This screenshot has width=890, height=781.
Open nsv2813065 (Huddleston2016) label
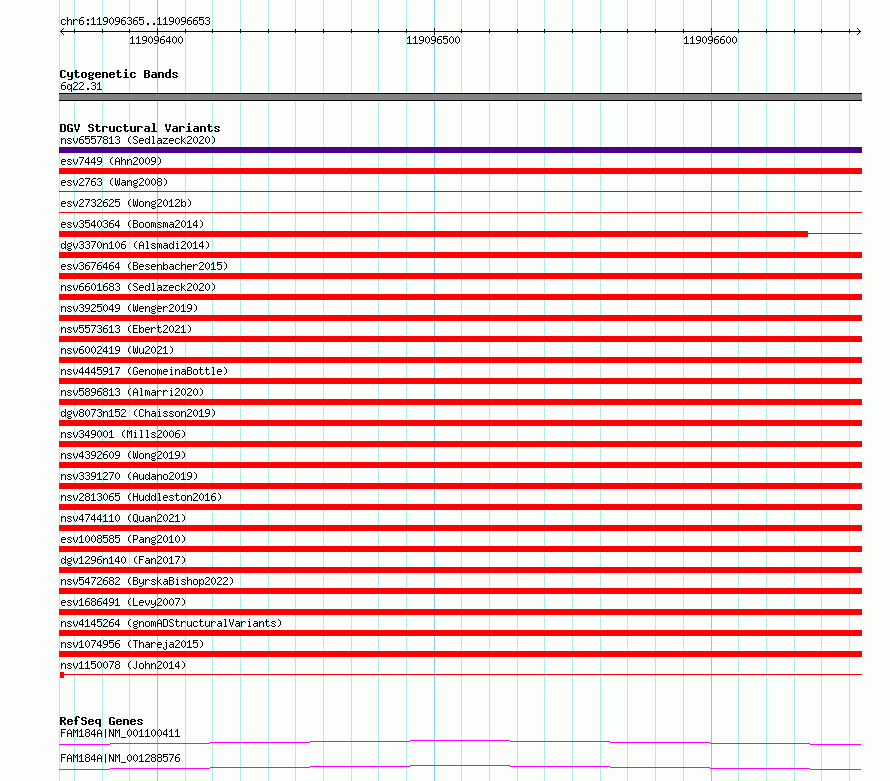pos(141,497)
